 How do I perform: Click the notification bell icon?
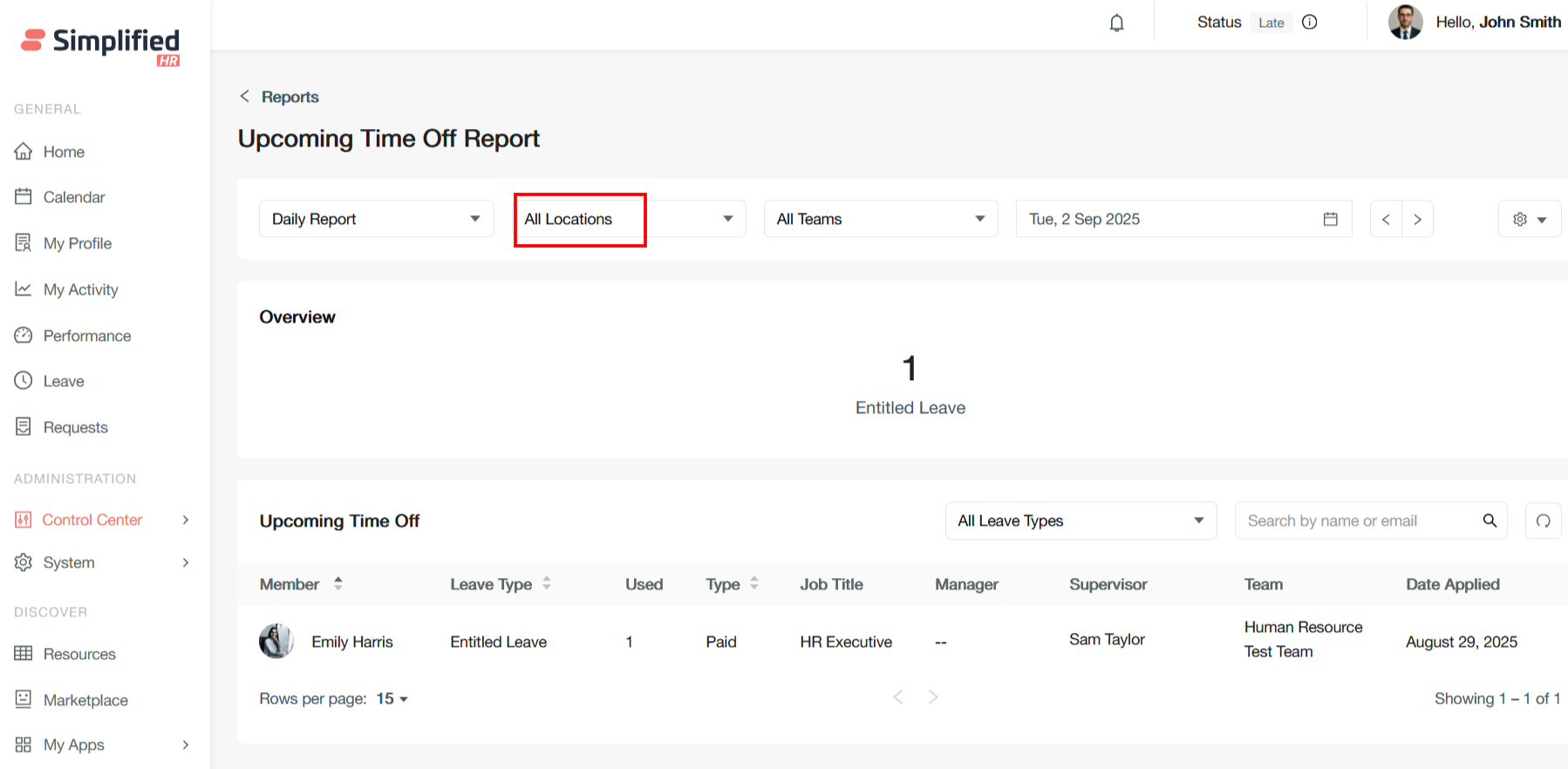point(1116,23)
